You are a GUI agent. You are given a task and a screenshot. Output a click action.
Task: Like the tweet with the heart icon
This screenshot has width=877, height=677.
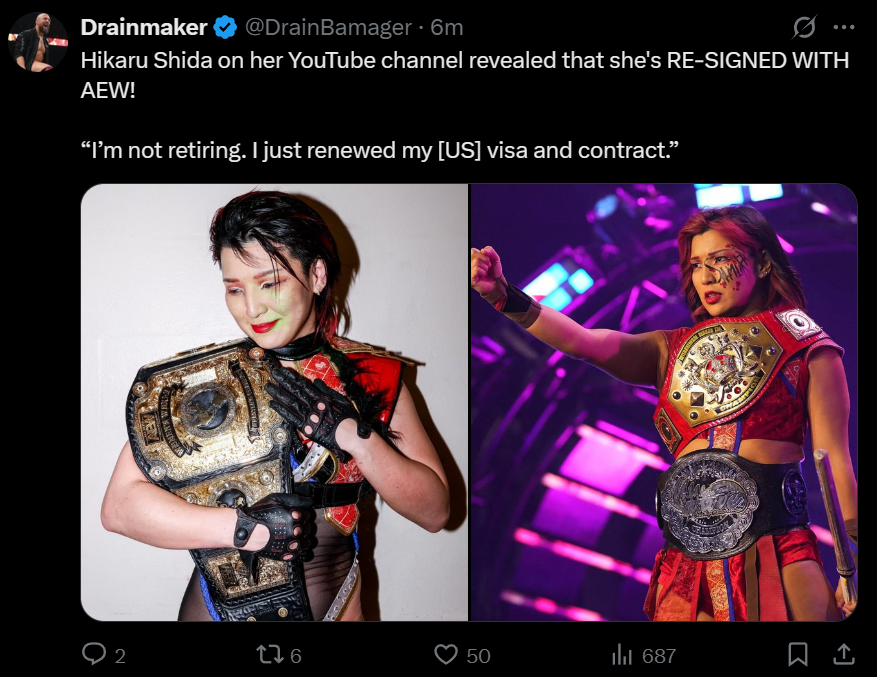tap(446, 654)
